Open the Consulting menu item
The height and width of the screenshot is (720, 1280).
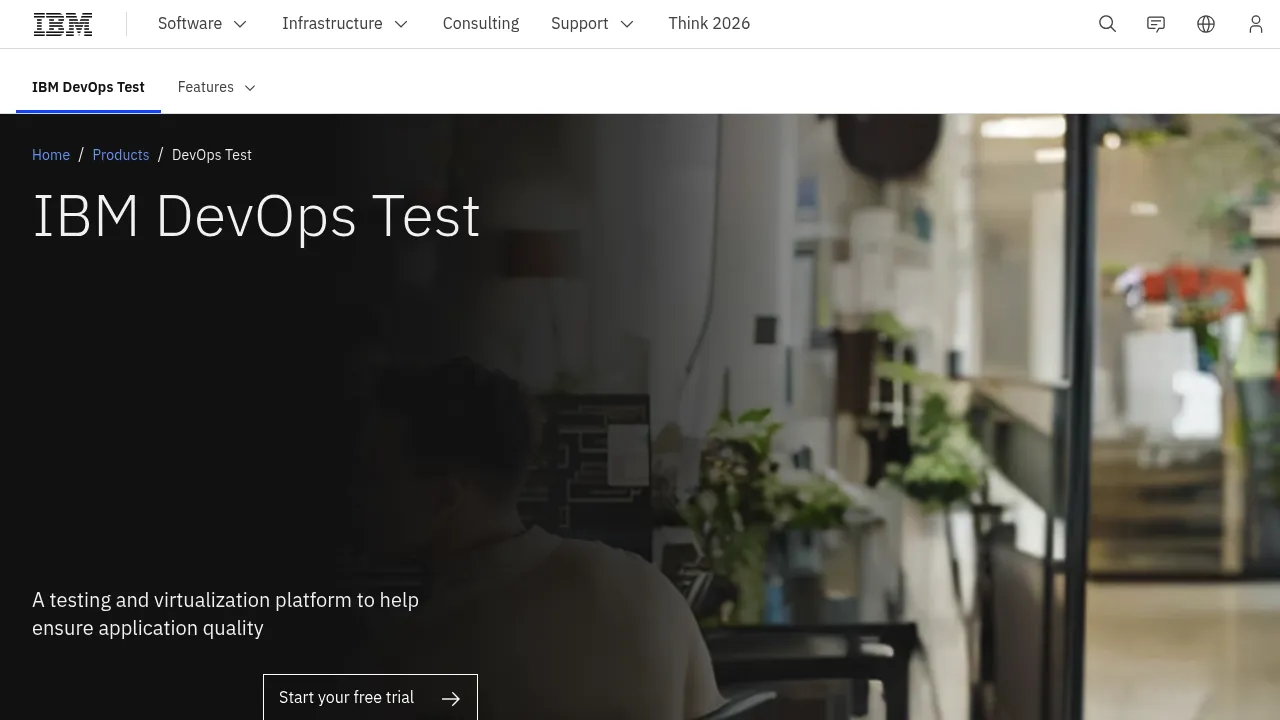[481, 24]
